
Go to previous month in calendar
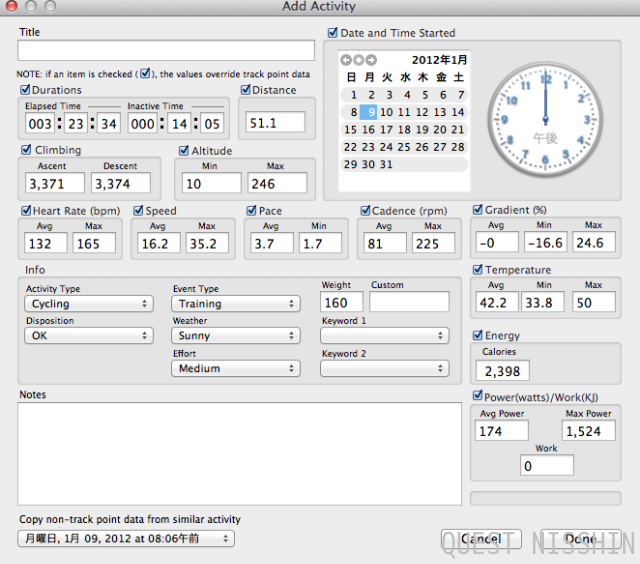(x=346, y=60)
